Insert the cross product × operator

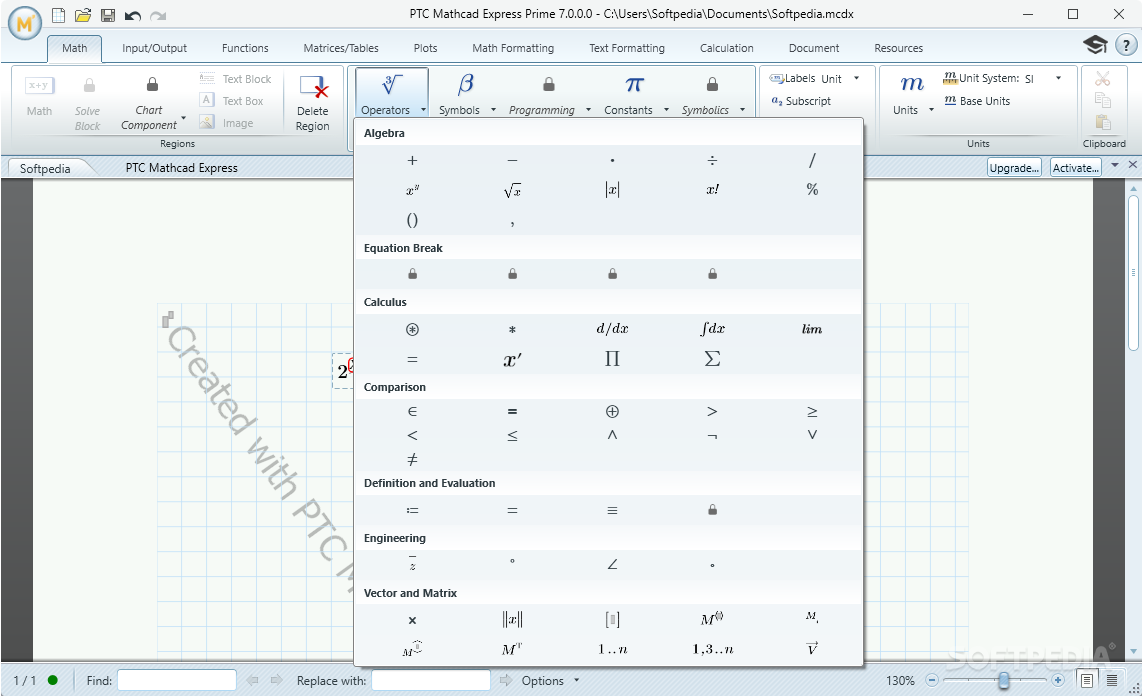coord(413,620)
